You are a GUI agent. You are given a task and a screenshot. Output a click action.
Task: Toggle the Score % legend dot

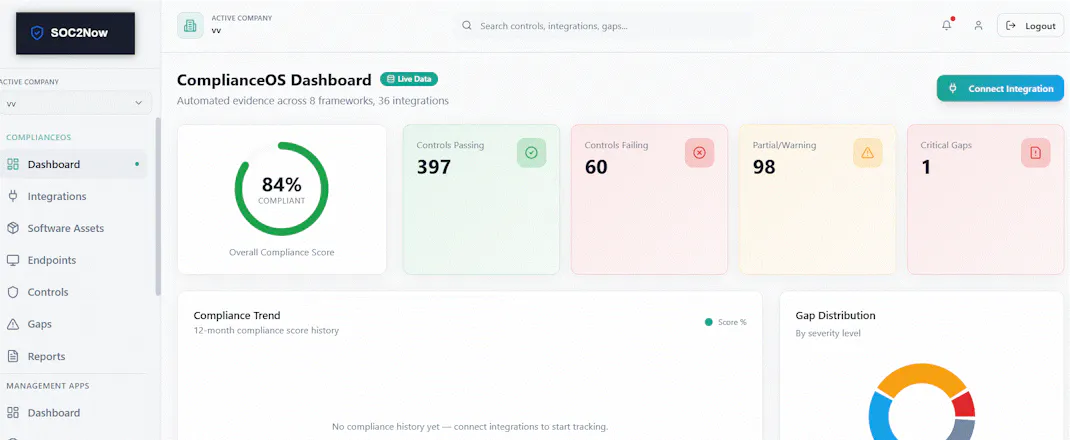click(x=708, y=322)
